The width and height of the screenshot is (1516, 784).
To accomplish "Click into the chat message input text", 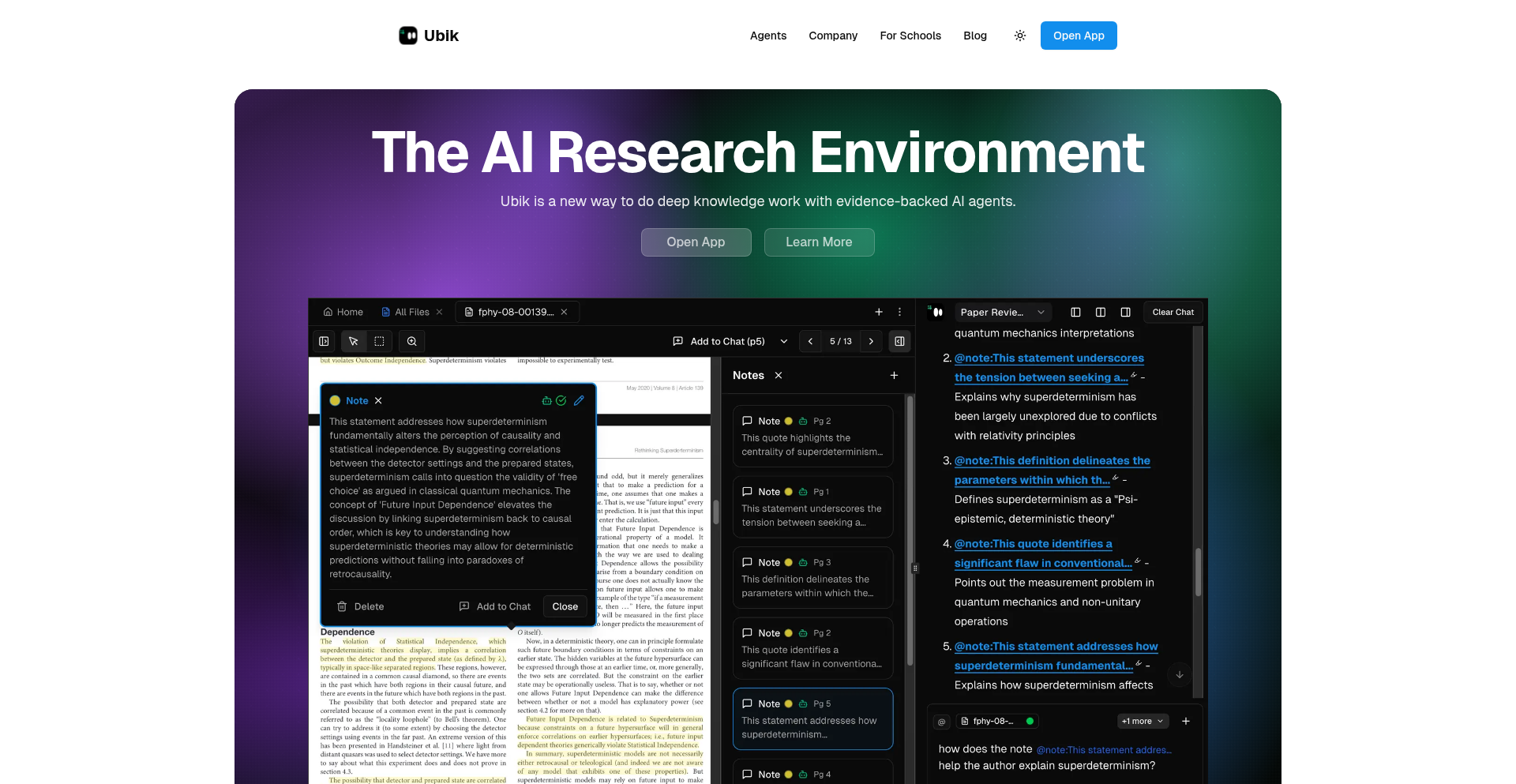I will [1055, 757].
